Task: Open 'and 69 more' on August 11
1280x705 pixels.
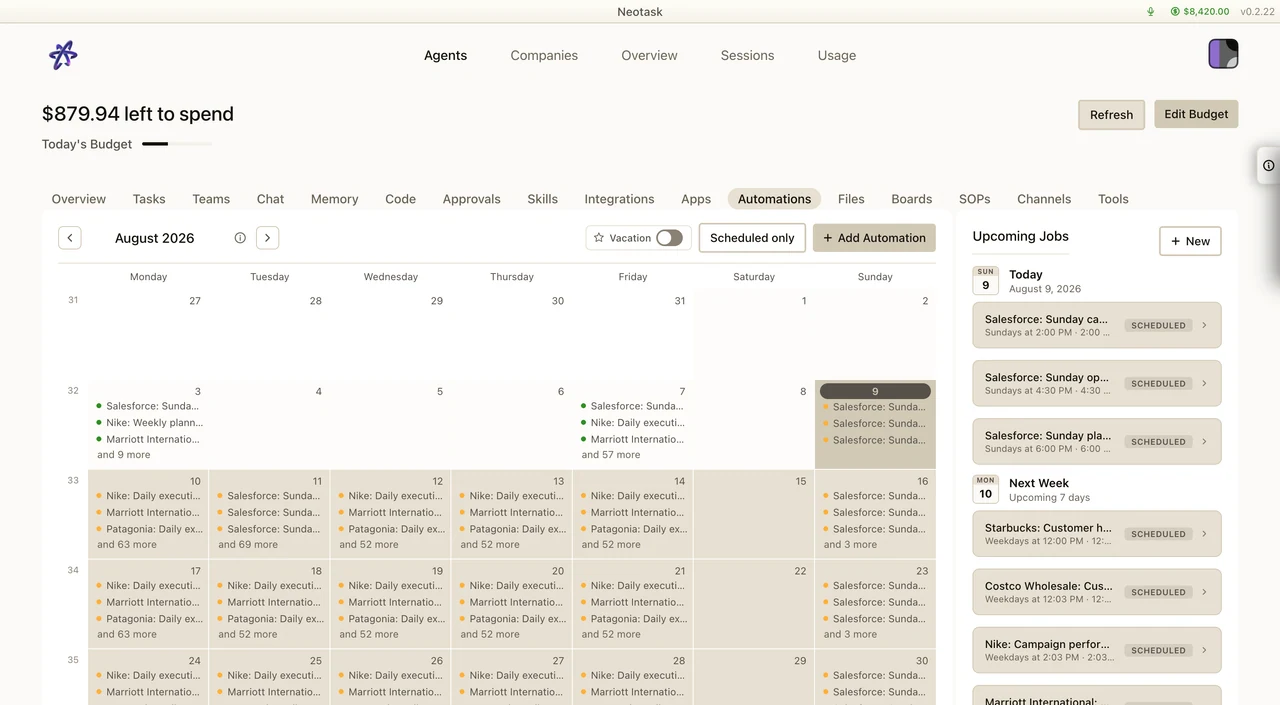Action: coord(248,545)
